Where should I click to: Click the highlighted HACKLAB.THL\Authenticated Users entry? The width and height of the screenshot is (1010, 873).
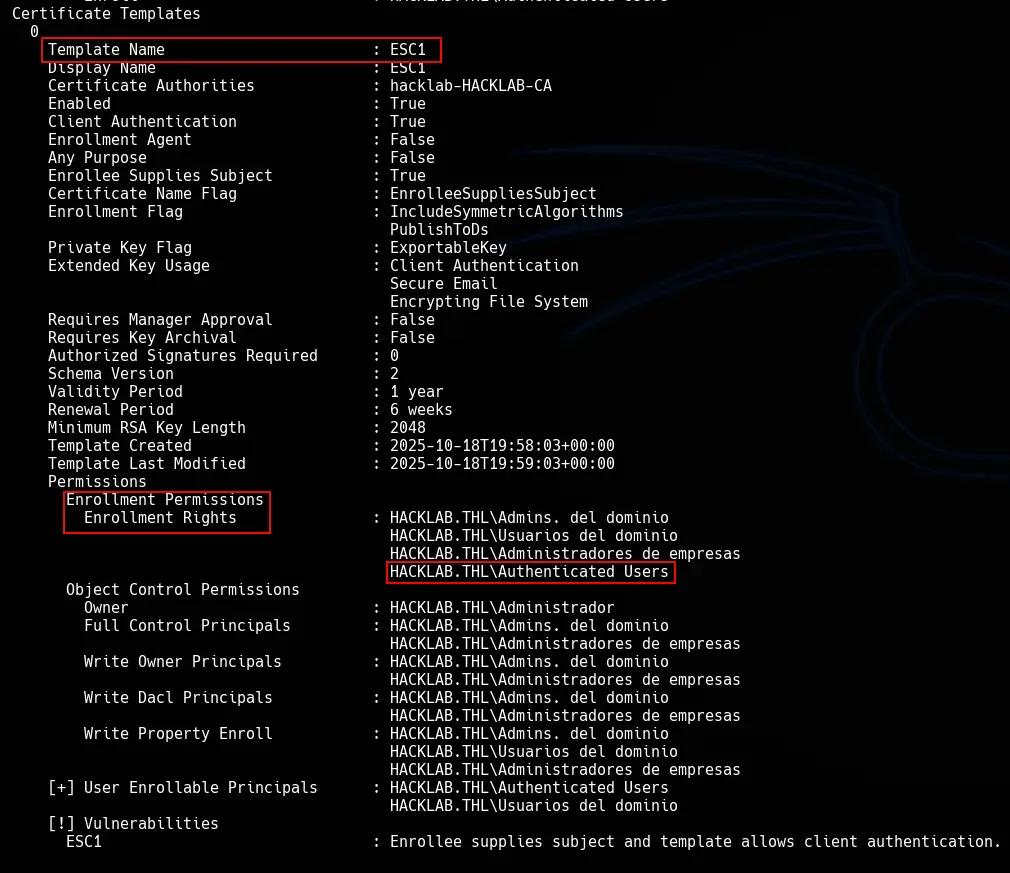[x=530, y=571]
